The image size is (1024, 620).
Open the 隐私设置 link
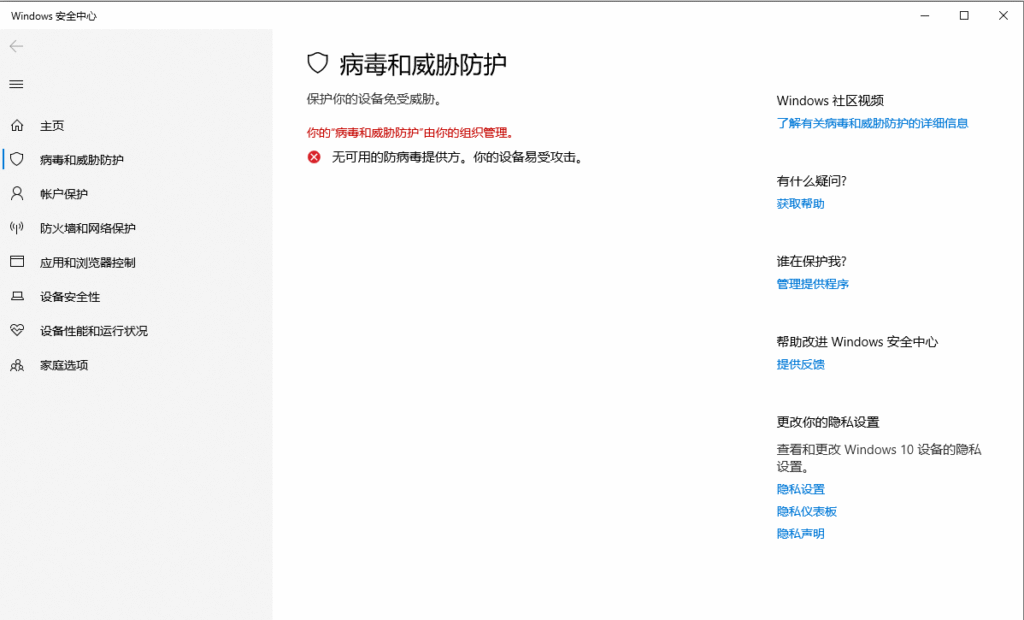(x=801, y=489)
